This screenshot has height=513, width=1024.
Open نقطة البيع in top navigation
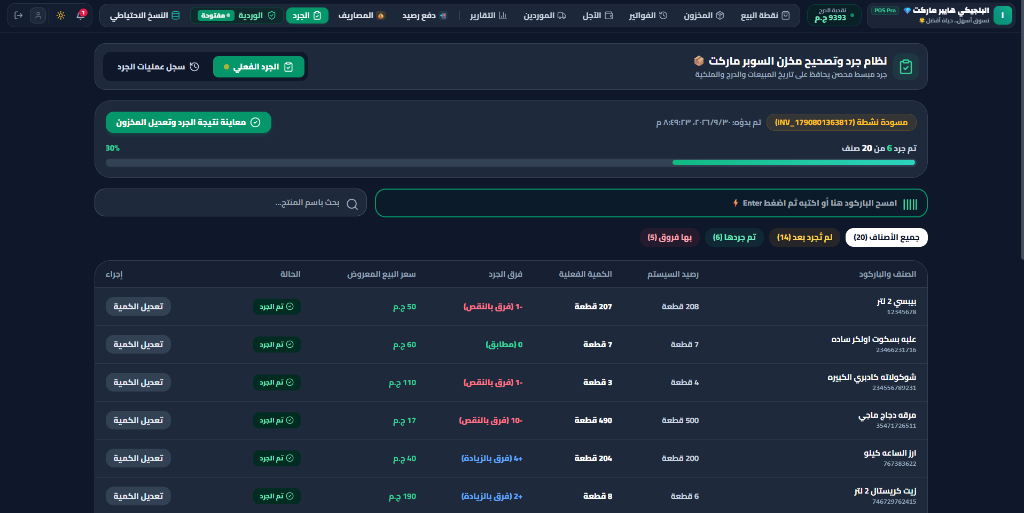pos(765,15)
